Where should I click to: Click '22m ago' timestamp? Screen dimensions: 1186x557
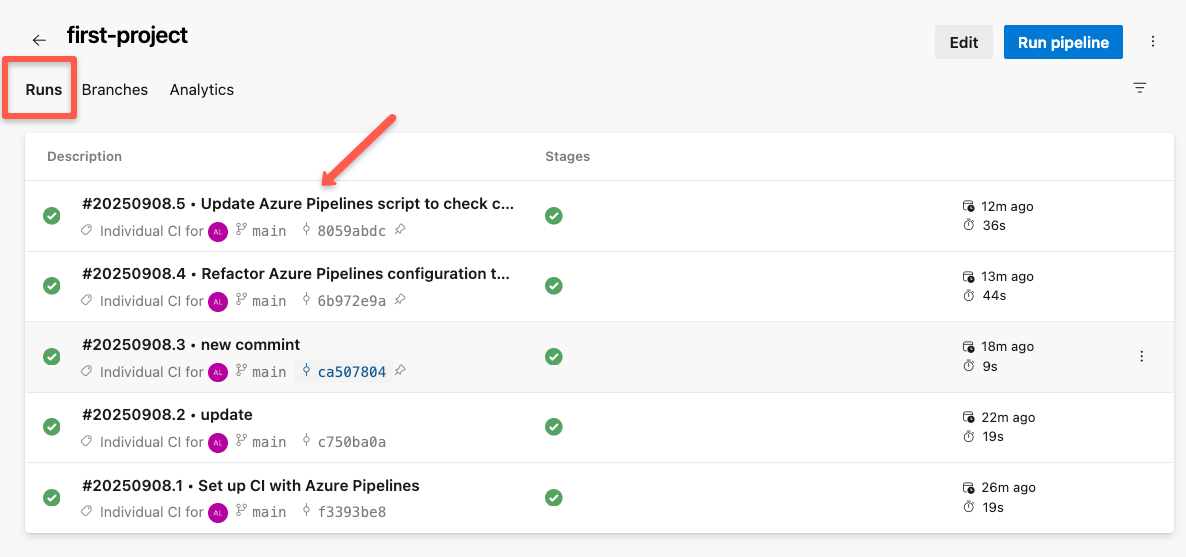point(1007,418)
